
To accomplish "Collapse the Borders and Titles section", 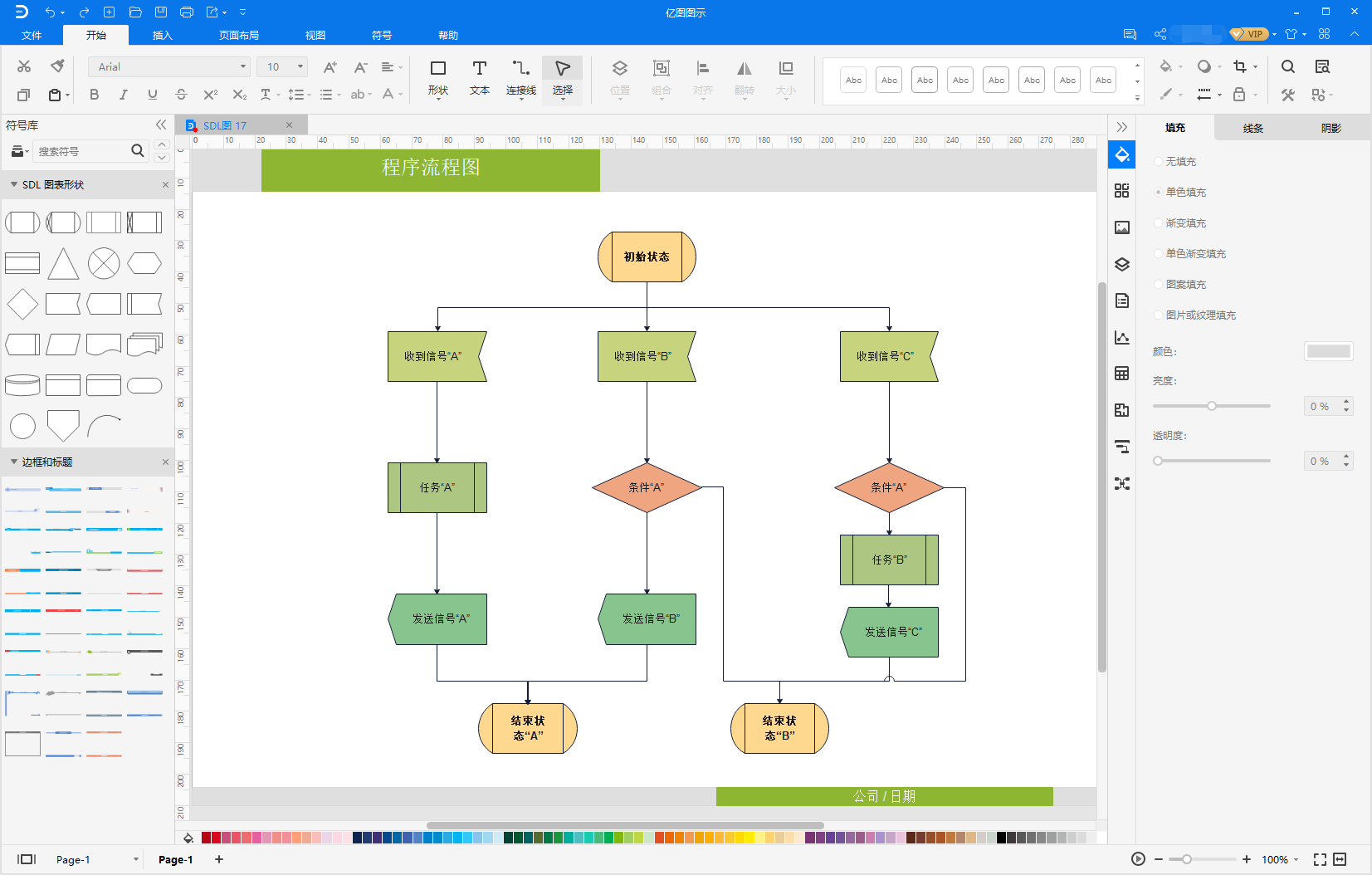I will [x=14, y=462].
